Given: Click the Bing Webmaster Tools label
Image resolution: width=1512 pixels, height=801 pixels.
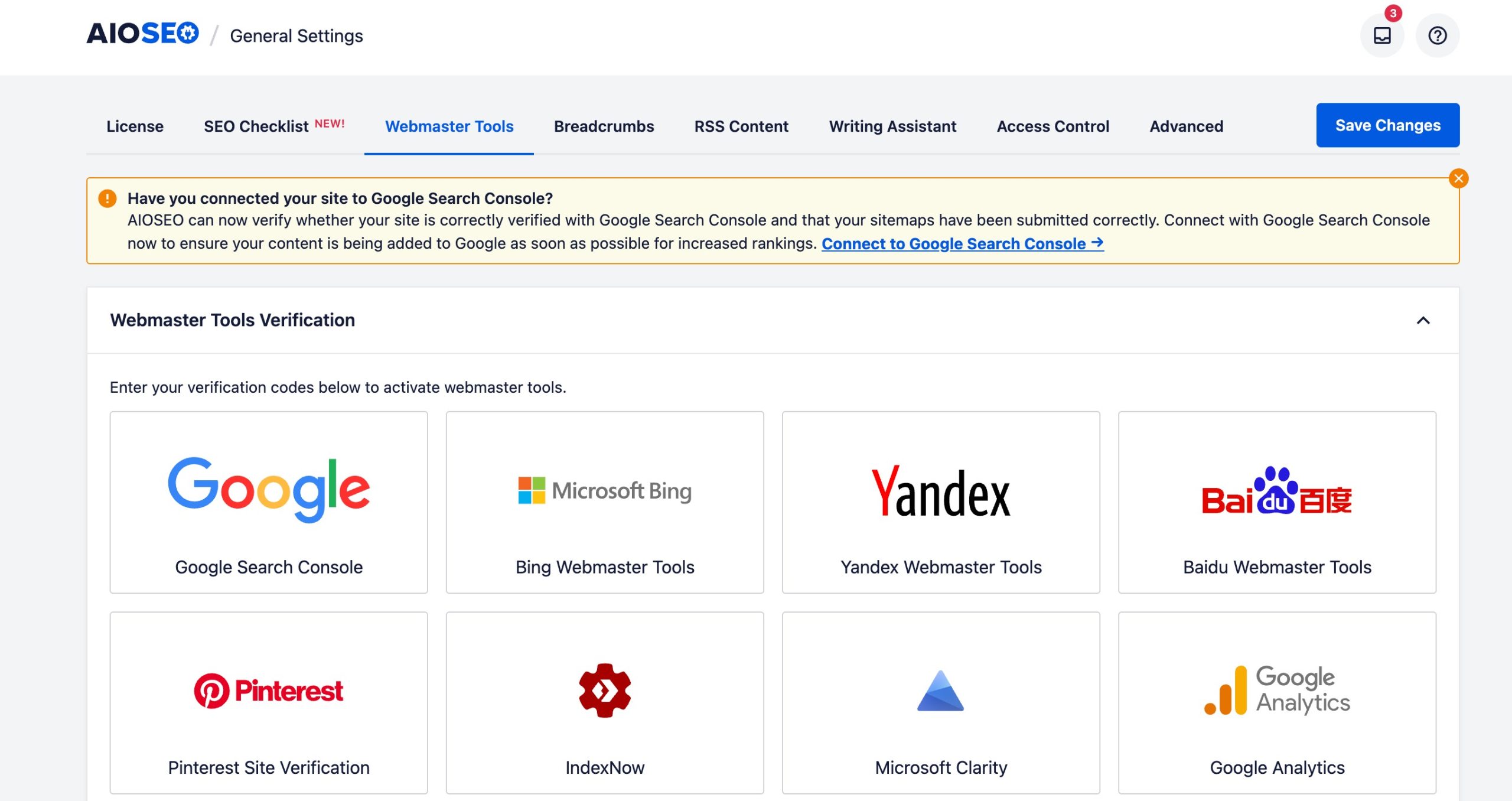Looking at the screenshot, I should click(605, 567).
